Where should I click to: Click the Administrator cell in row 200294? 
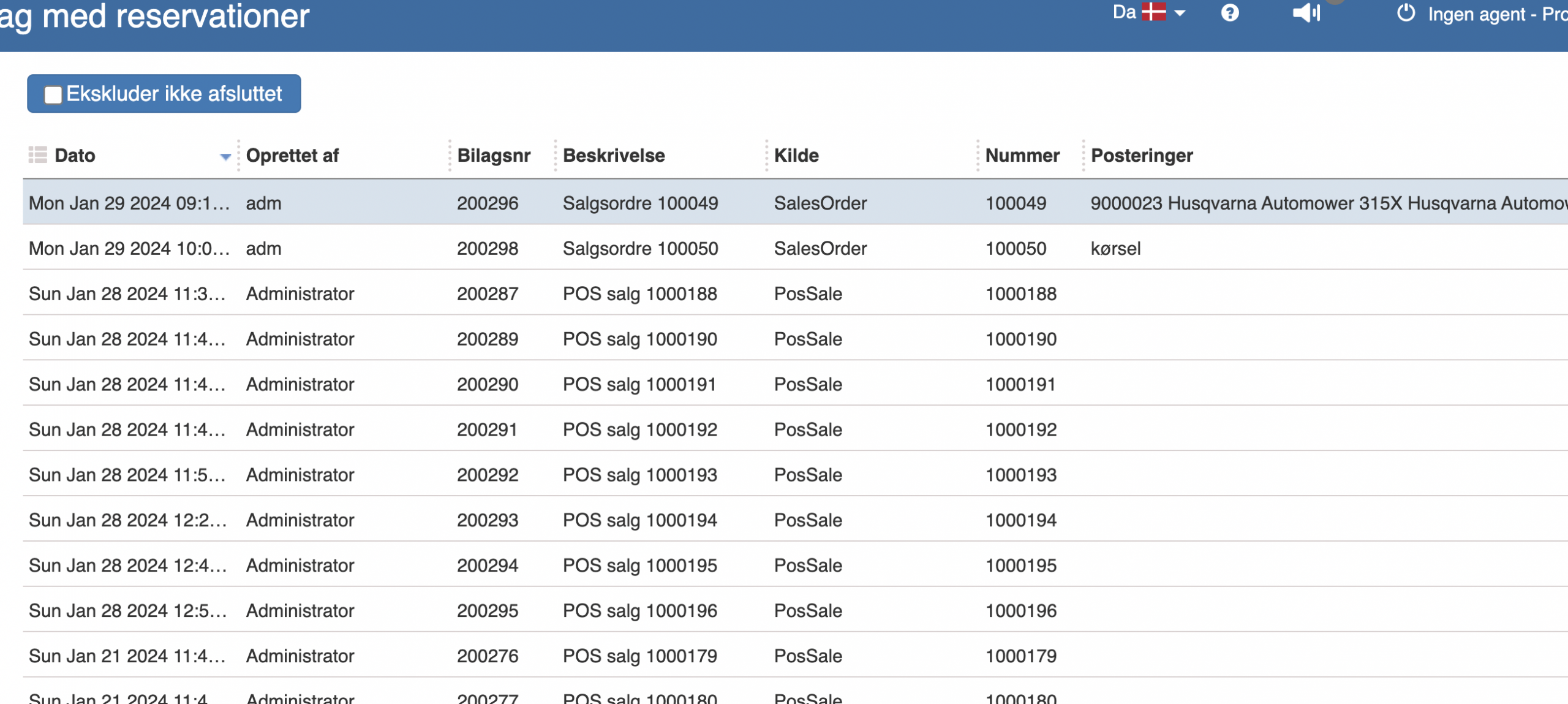tap(300, 566)
